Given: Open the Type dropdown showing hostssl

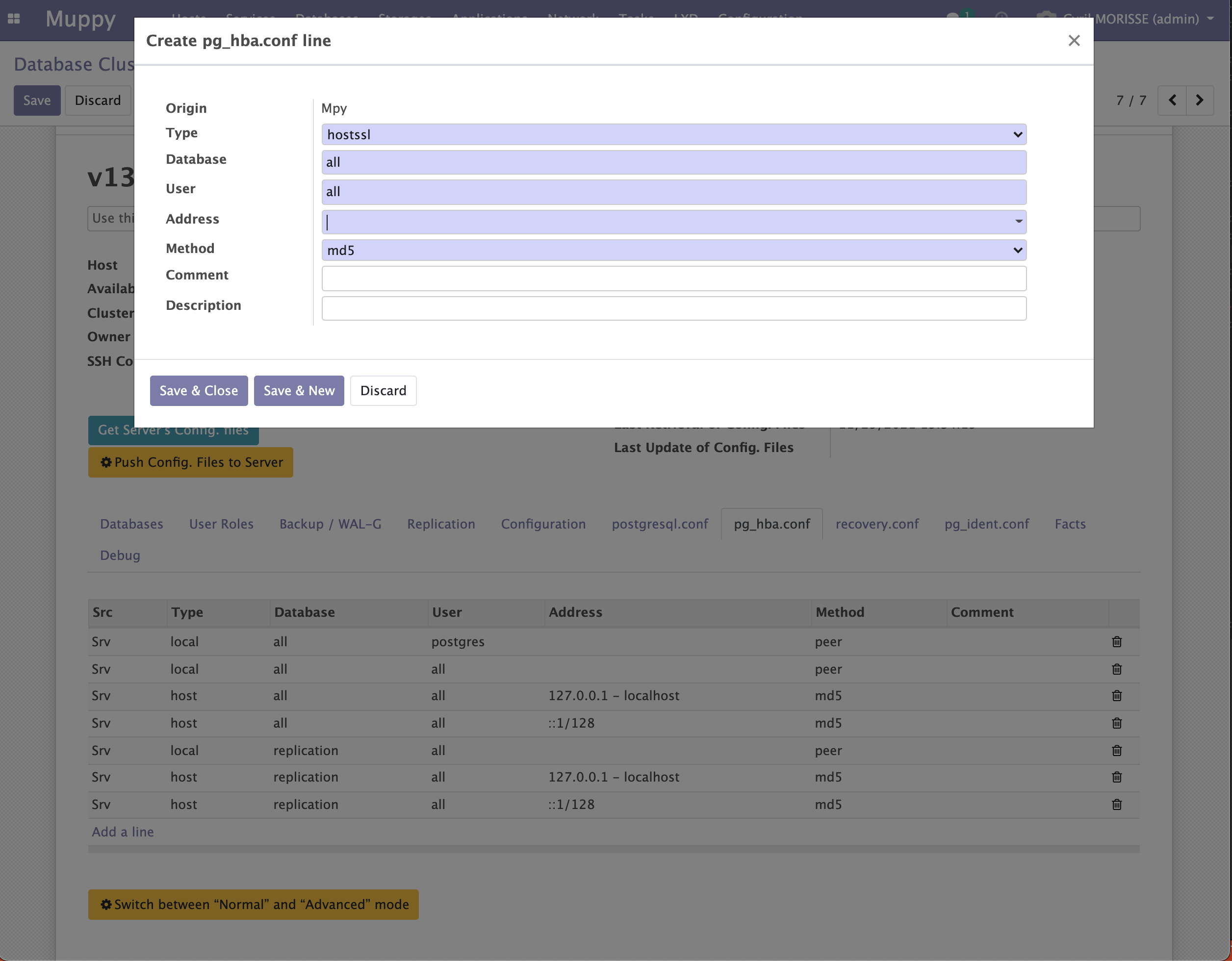Looking at the screenshot, I should 673,135.
